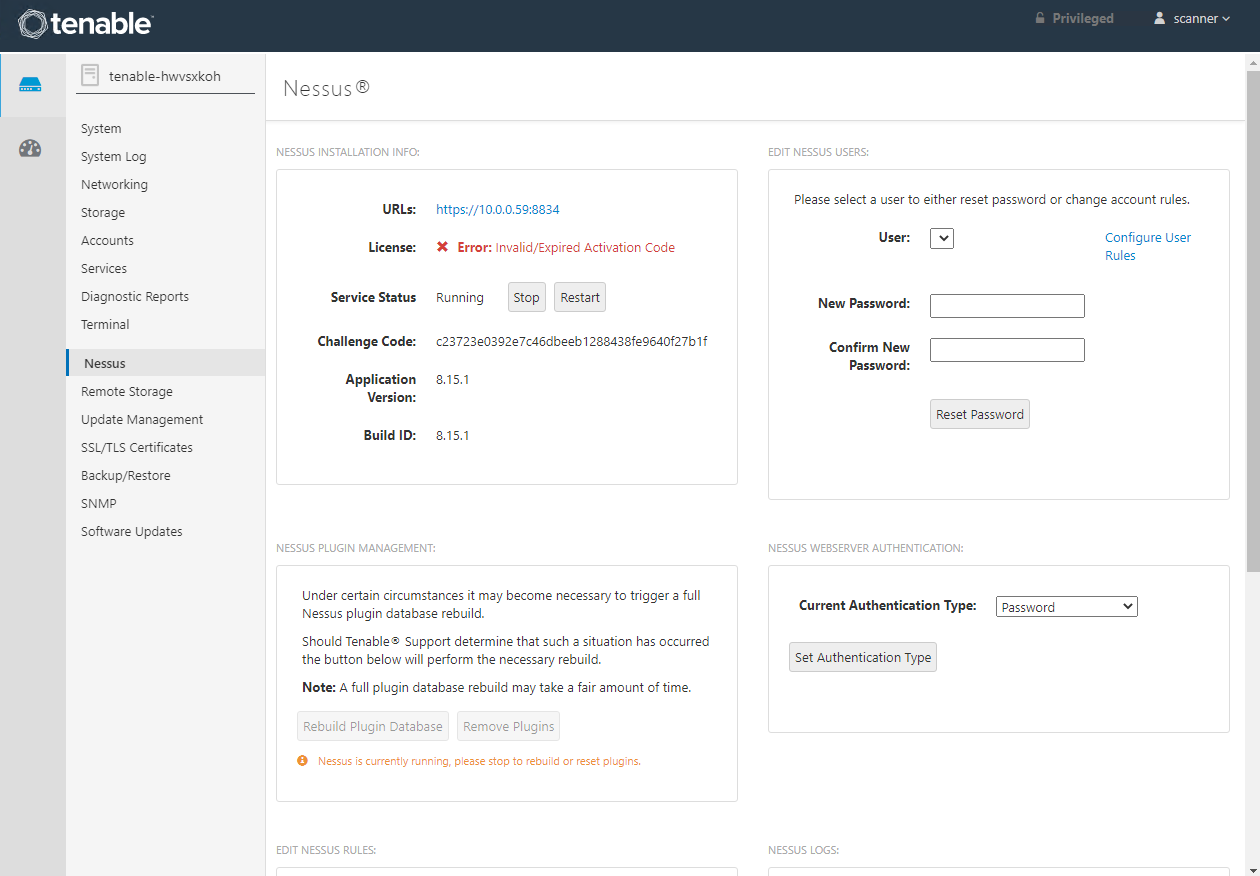Viewport: 1260px width, 876px height.
Task: Follow Configure User Rules link
Action: pos(1148,246)
